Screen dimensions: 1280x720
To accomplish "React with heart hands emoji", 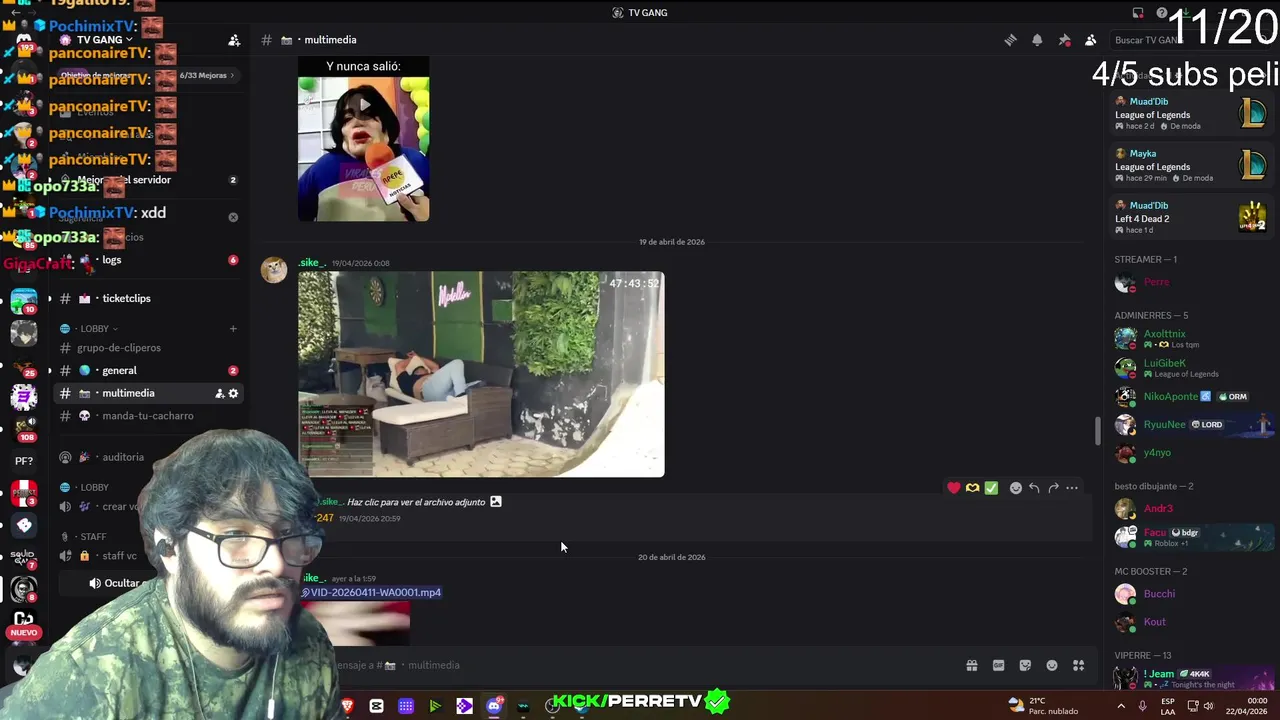I will tap(972, 488).
